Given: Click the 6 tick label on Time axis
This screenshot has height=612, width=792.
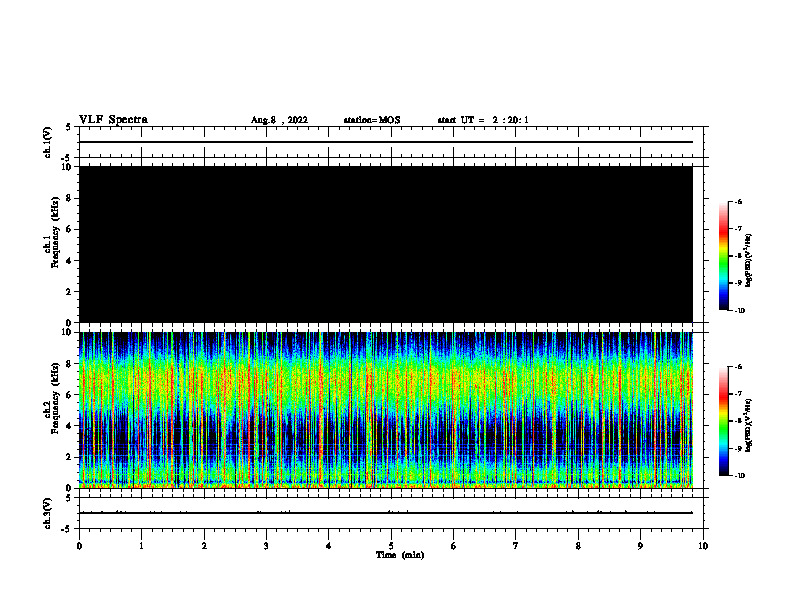Looking at the screenshot, I should pos(454,546).
